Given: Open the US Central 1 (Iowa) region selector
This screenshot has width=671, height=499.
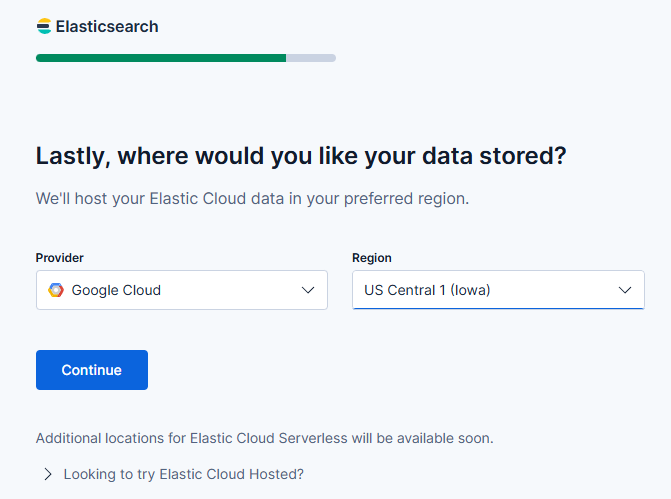Looking at the screenshot, I should [498, 290].
